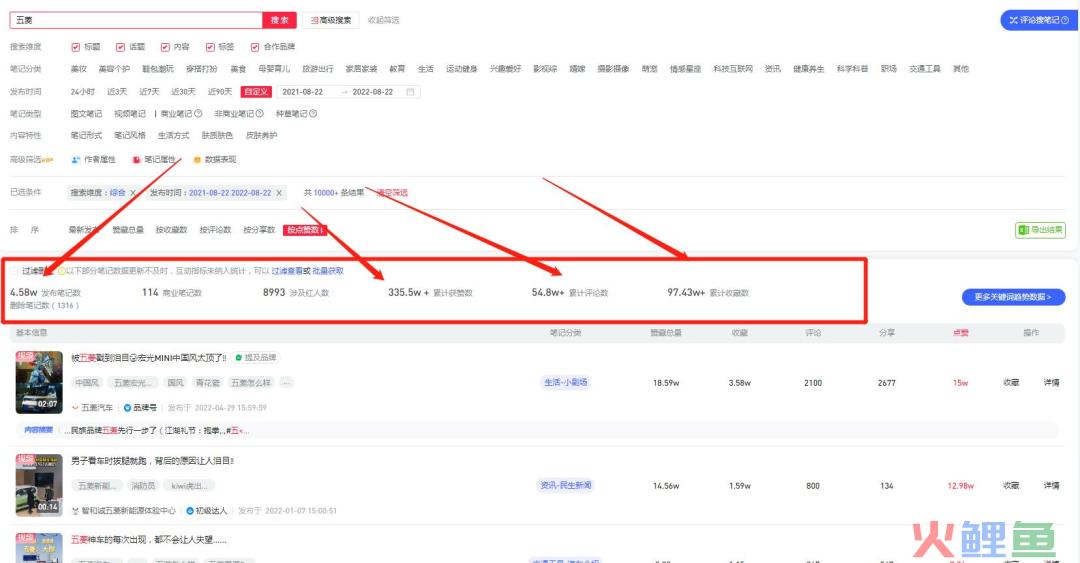Filter by 视频笔记 note type

[129, 114]
